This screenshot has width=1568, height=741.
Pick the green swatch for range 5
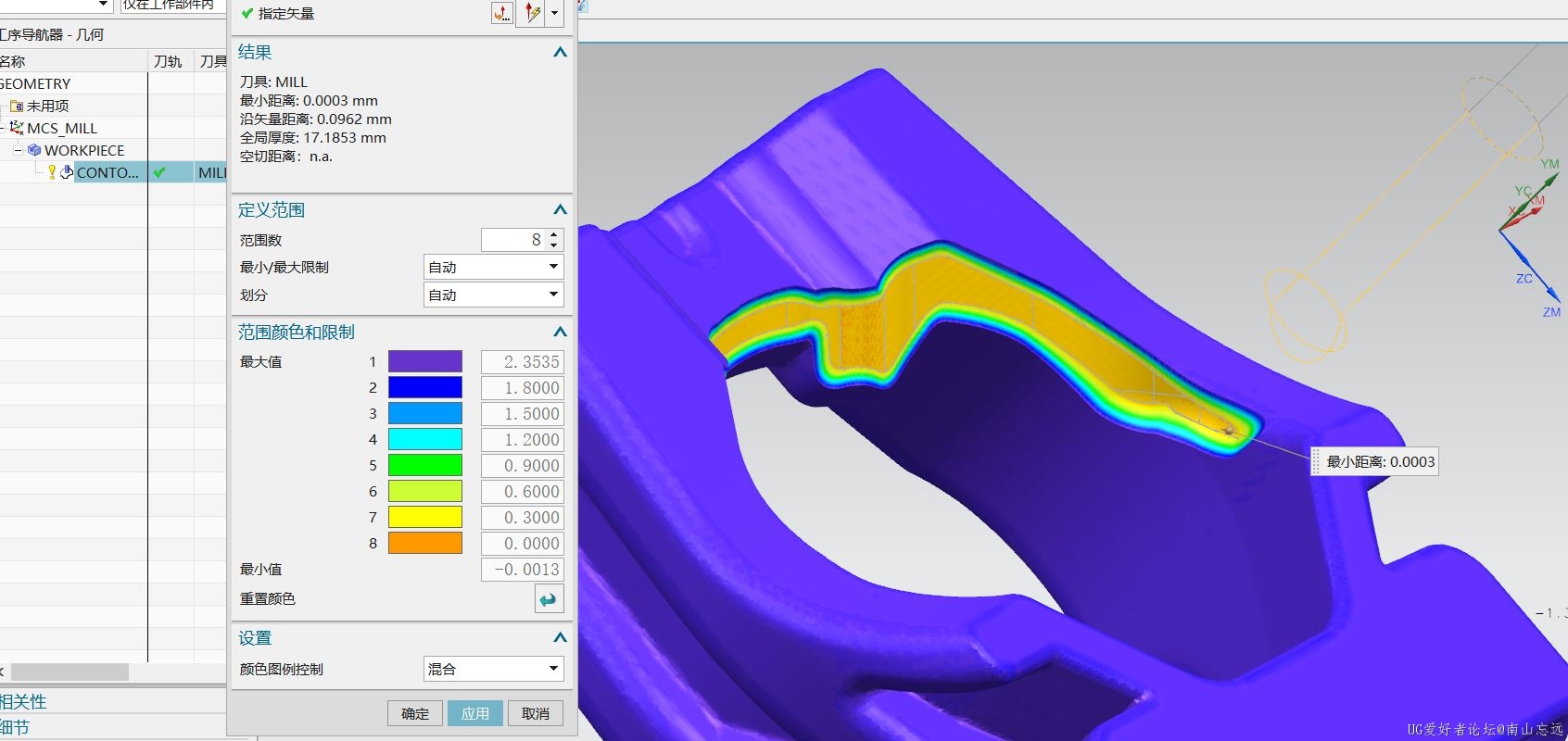[424, 466]
